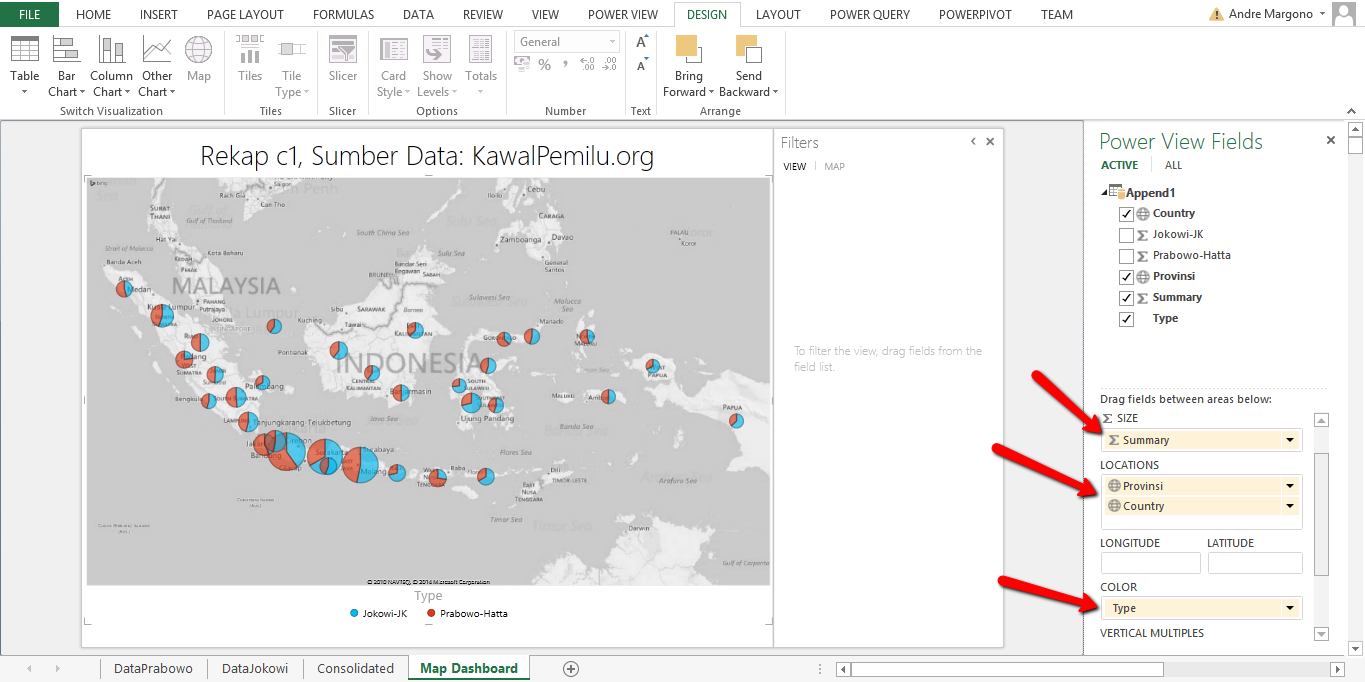Open the Type color field dropdown
Viewport: 1365px width, 682px height.
pos(1290,609)
